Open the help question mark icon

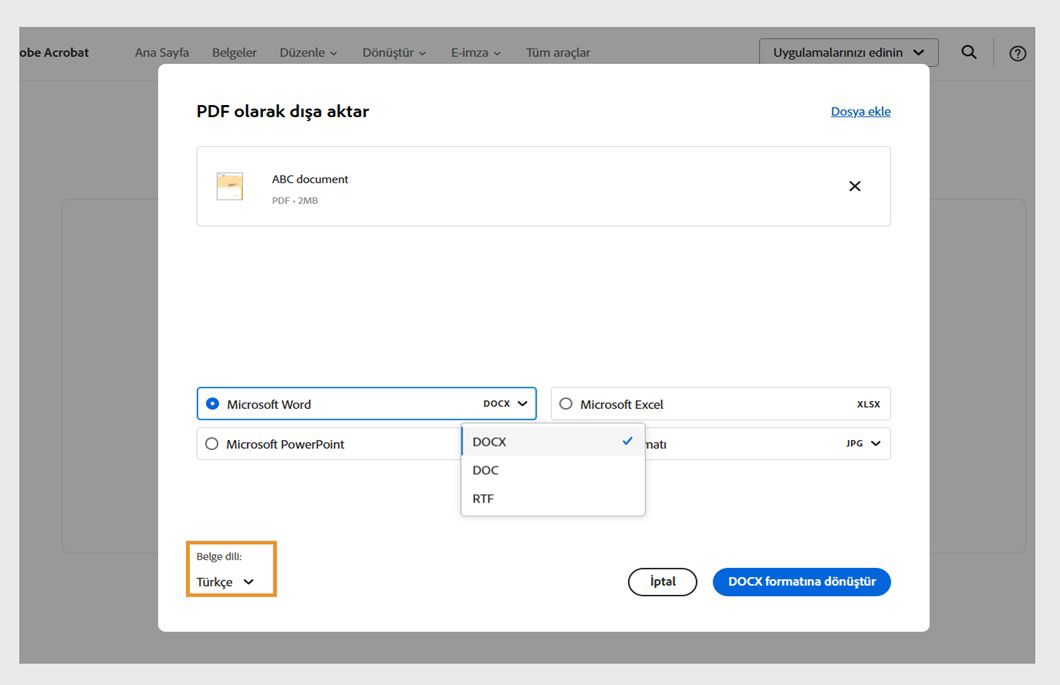click(1017, 53)
